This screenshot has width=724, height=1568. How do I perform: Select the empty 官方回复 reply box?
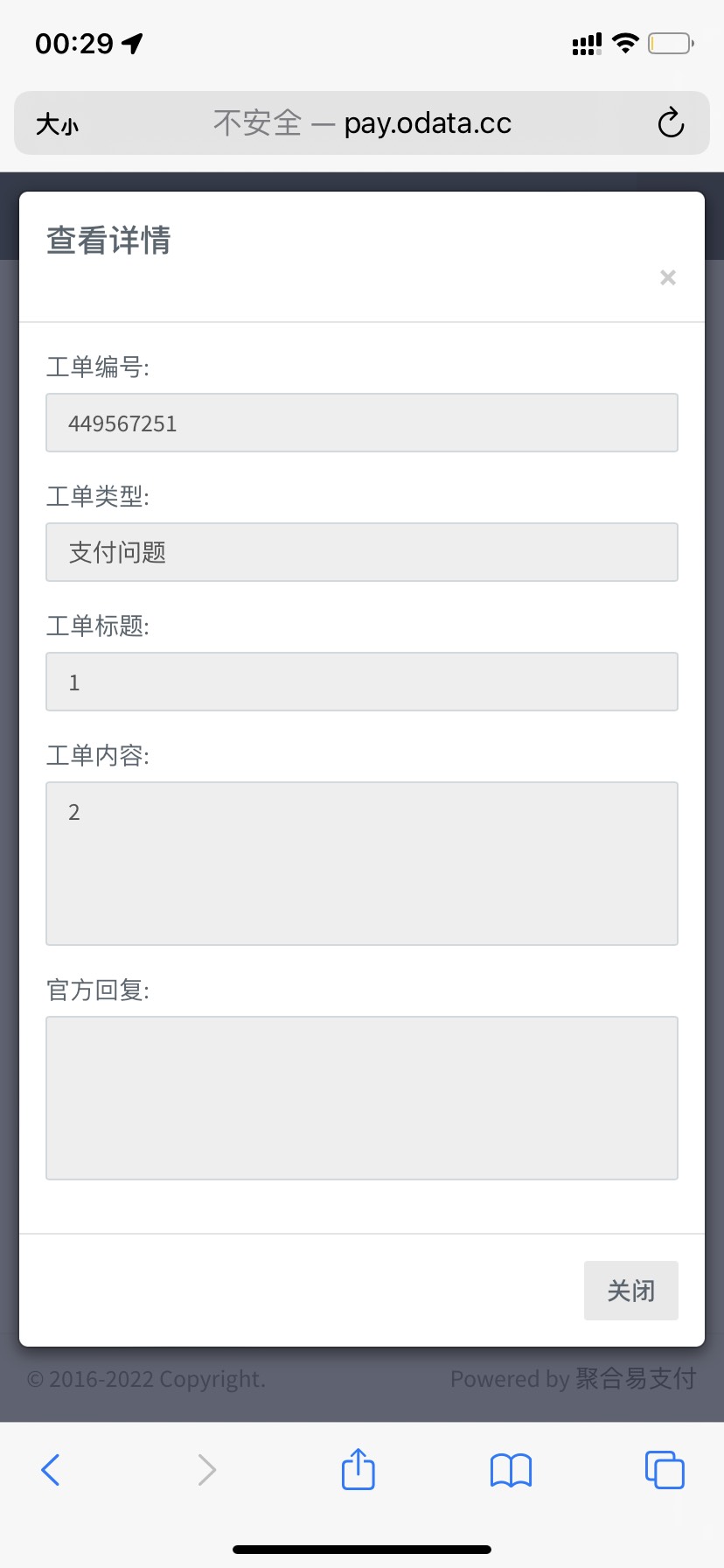(361, 1097)
